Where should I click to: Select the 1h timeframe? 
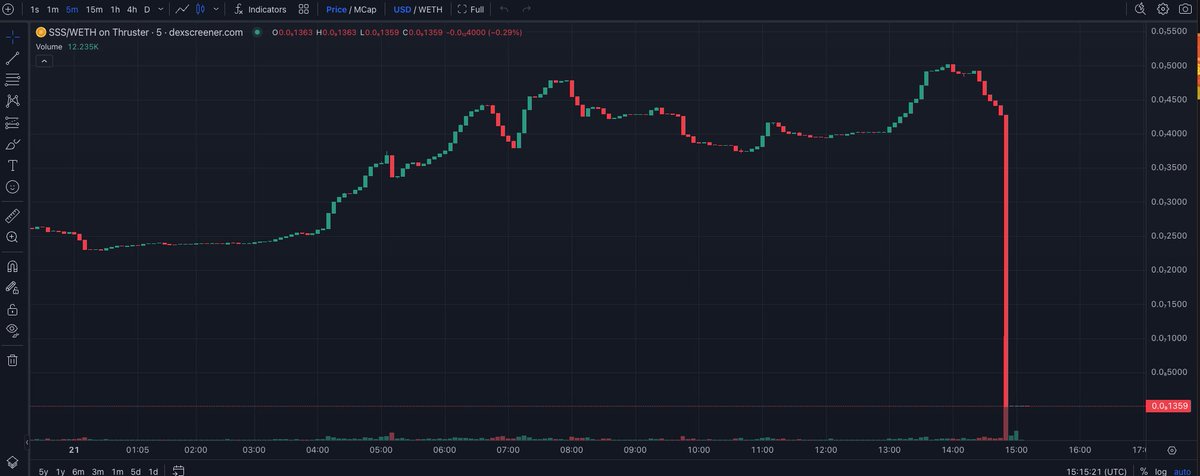click(x=115, y=9)
